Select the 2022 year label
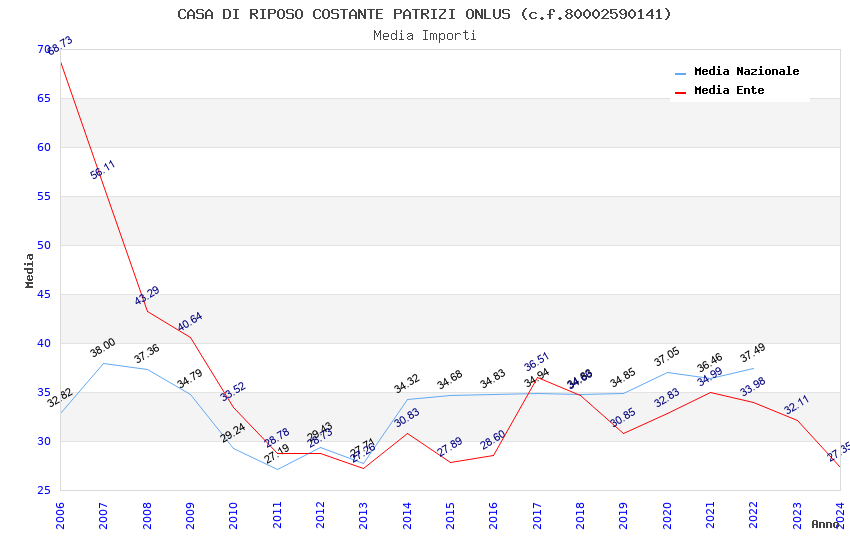The height and width of the screenshot is (550, 850). pyautogui.click(x=754, y=515)
